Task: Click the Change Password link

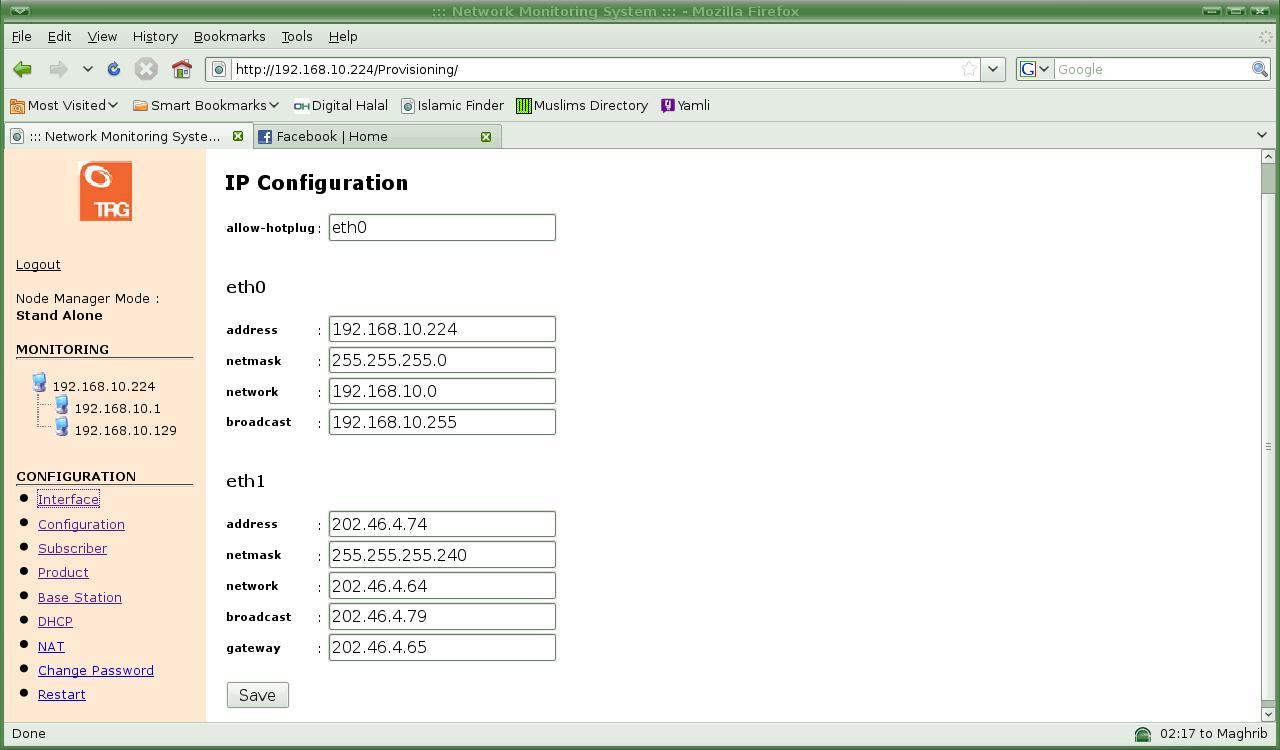Action: point(96,670)
